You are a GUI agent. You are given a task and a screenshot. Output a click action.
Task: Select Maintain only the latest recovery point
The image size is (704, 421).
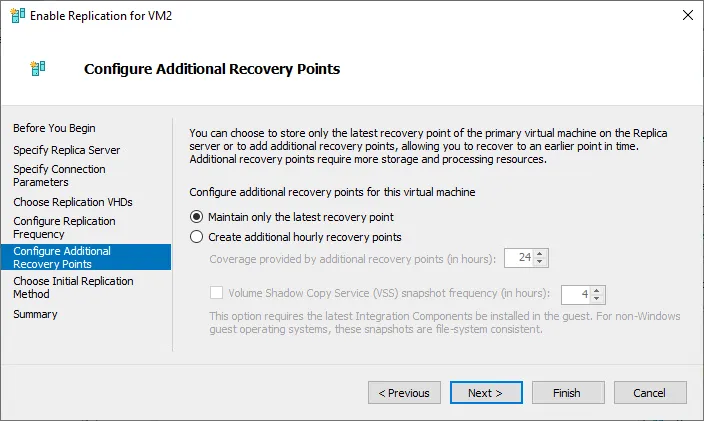[x=197, y=217]
